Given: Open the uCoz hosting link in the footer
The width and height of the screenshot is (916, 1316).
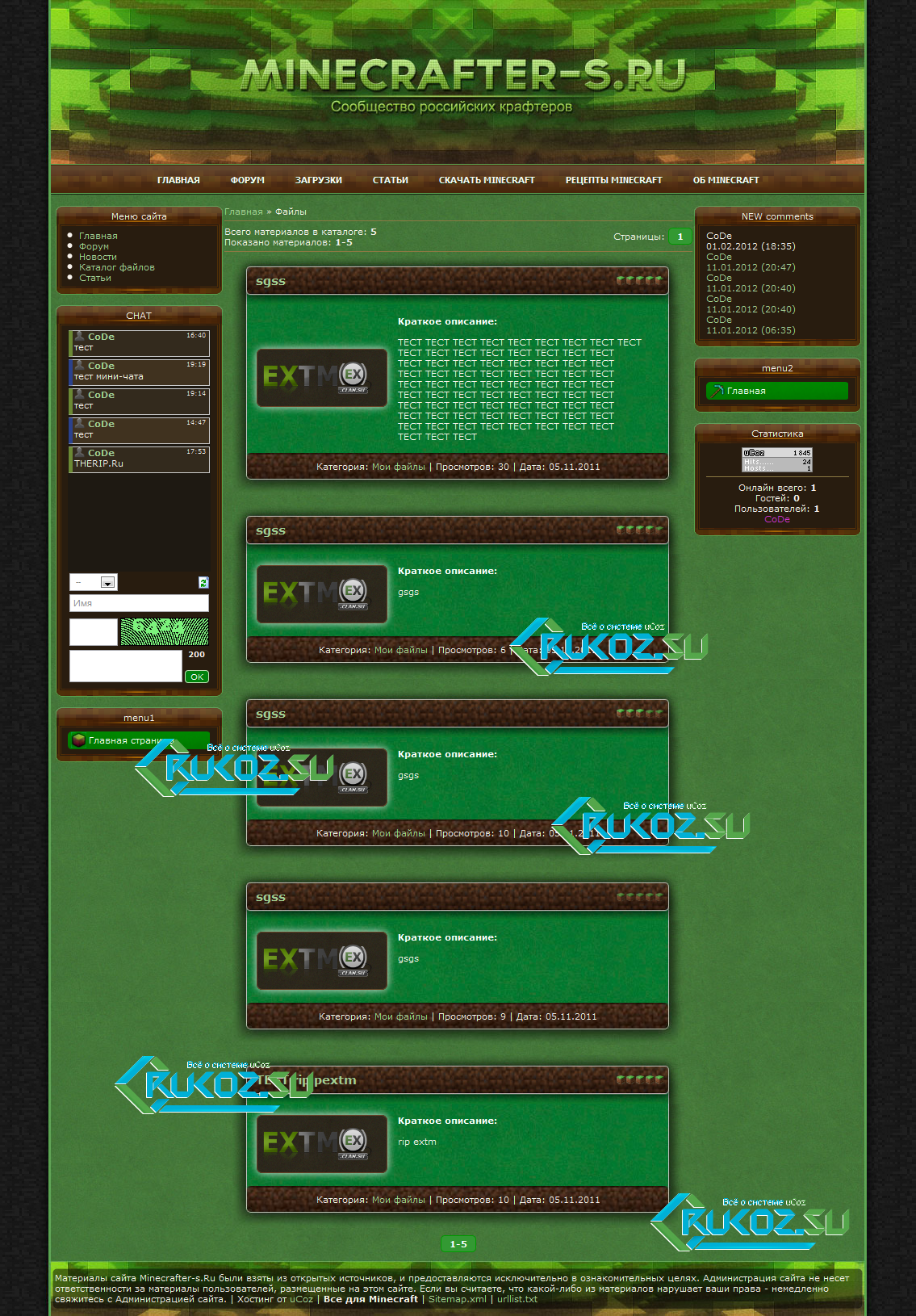Looking at the screenshot, I should click(x=301, y=1299).
